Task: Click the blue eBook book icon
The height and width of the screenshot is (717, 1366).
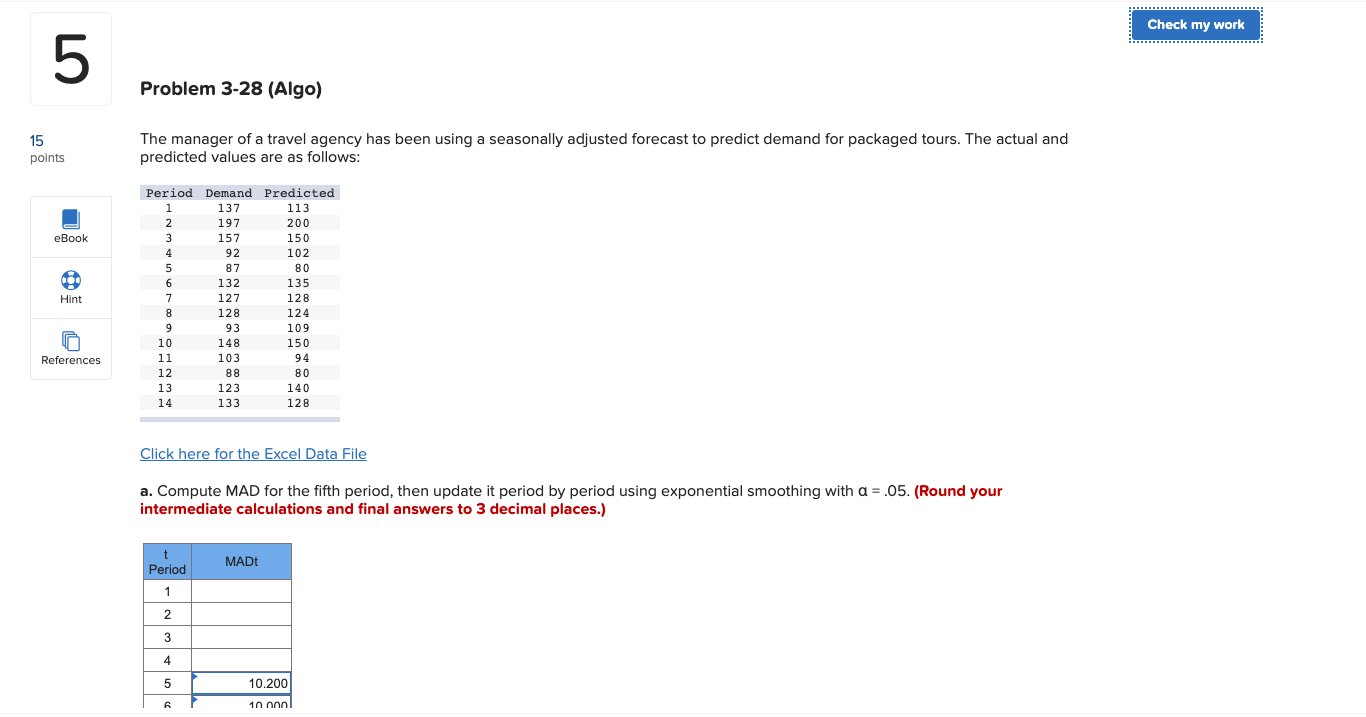Action: (70, 218)
